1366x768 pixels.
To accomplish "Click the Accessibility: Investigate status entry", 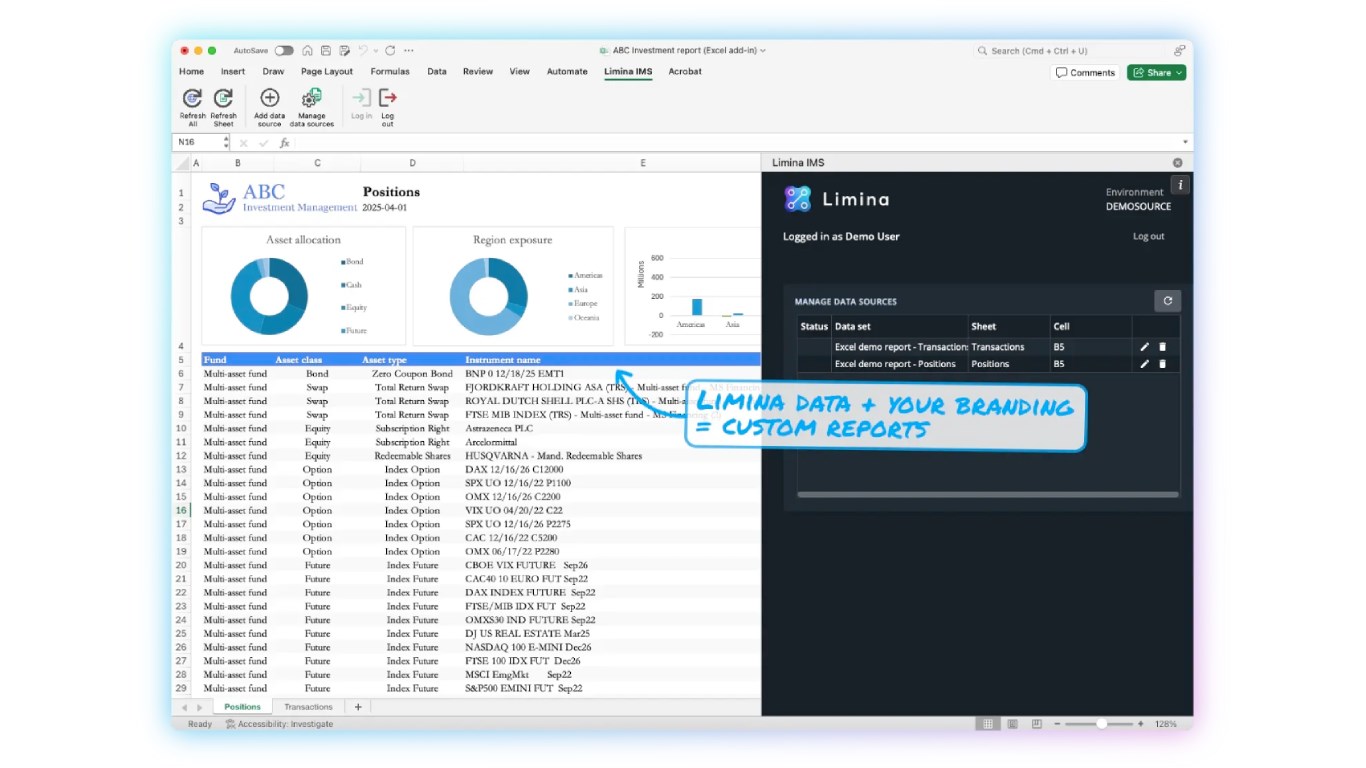I will 279,724.
